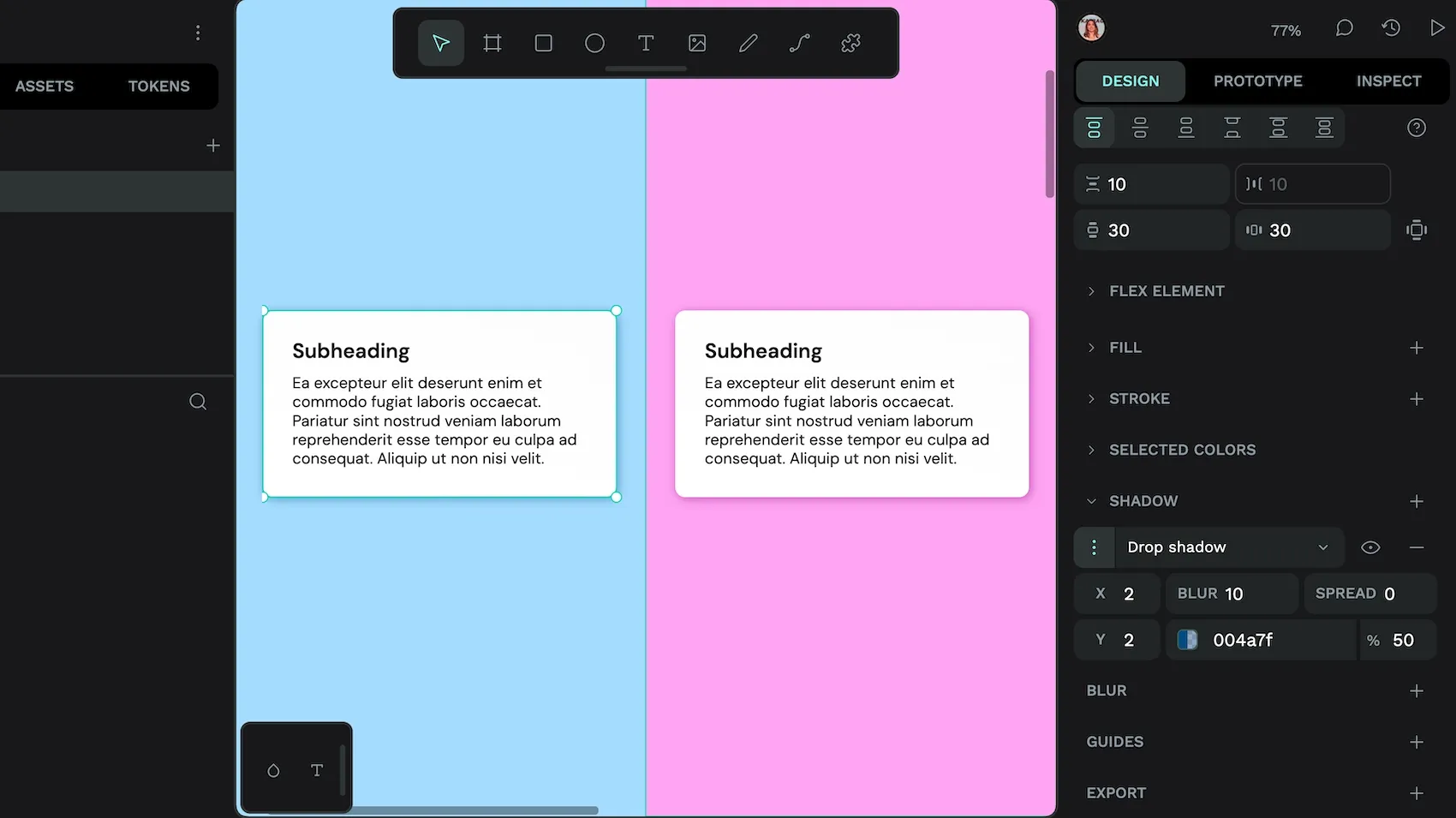
Task: Select the Pencil draw tool
Action: point(749,43)
